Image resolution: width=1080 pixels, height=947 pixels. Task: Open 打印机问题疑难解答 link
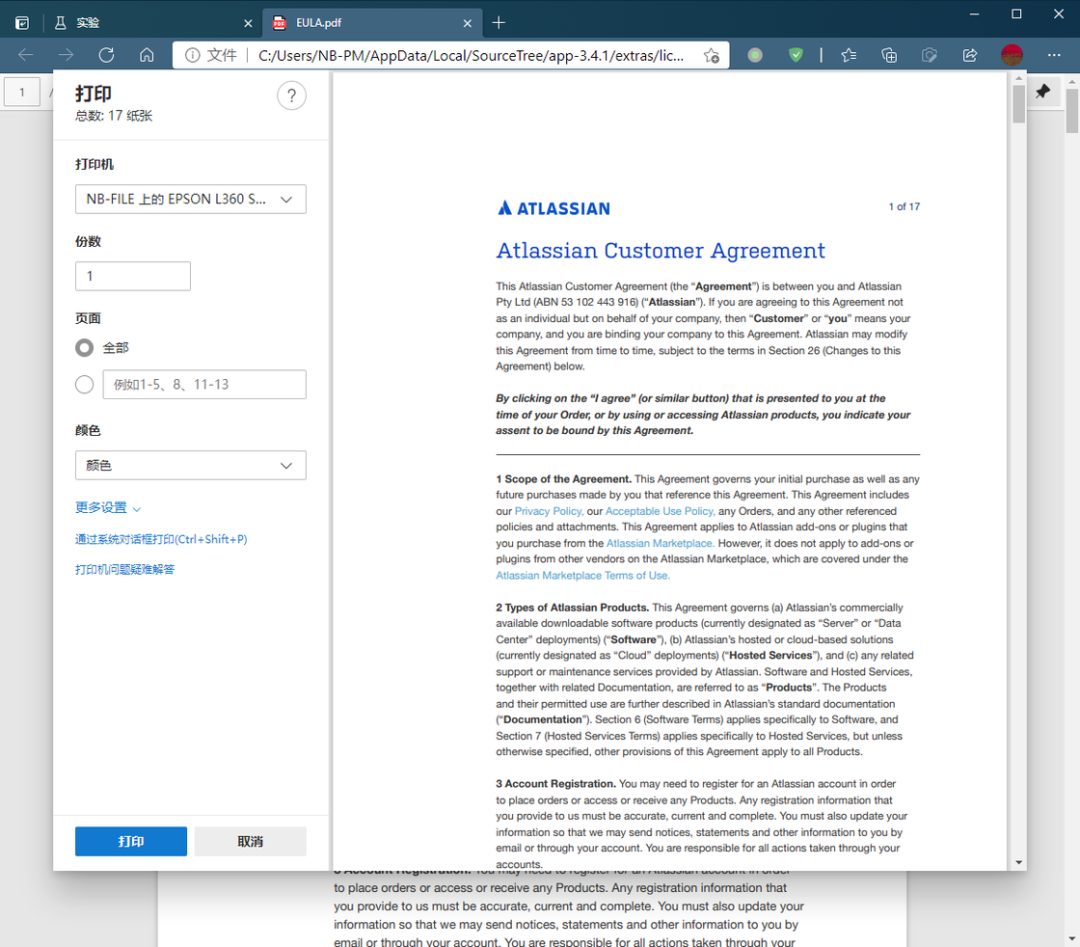tap(125, 570)
